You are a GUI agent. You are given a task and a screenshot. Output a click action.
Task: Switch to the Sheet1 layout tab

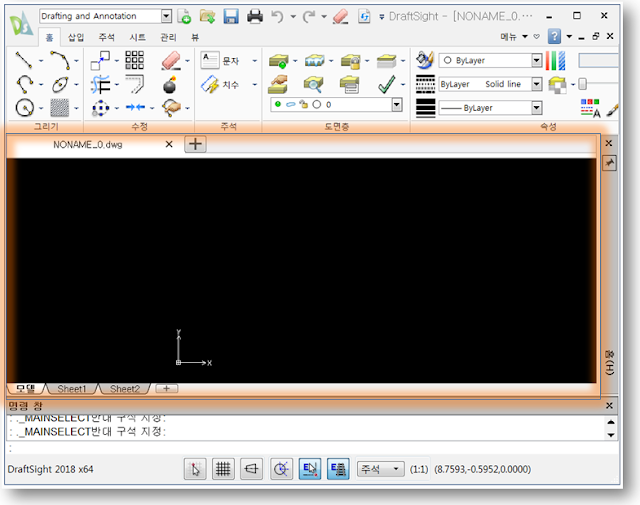tap(72, 389)
